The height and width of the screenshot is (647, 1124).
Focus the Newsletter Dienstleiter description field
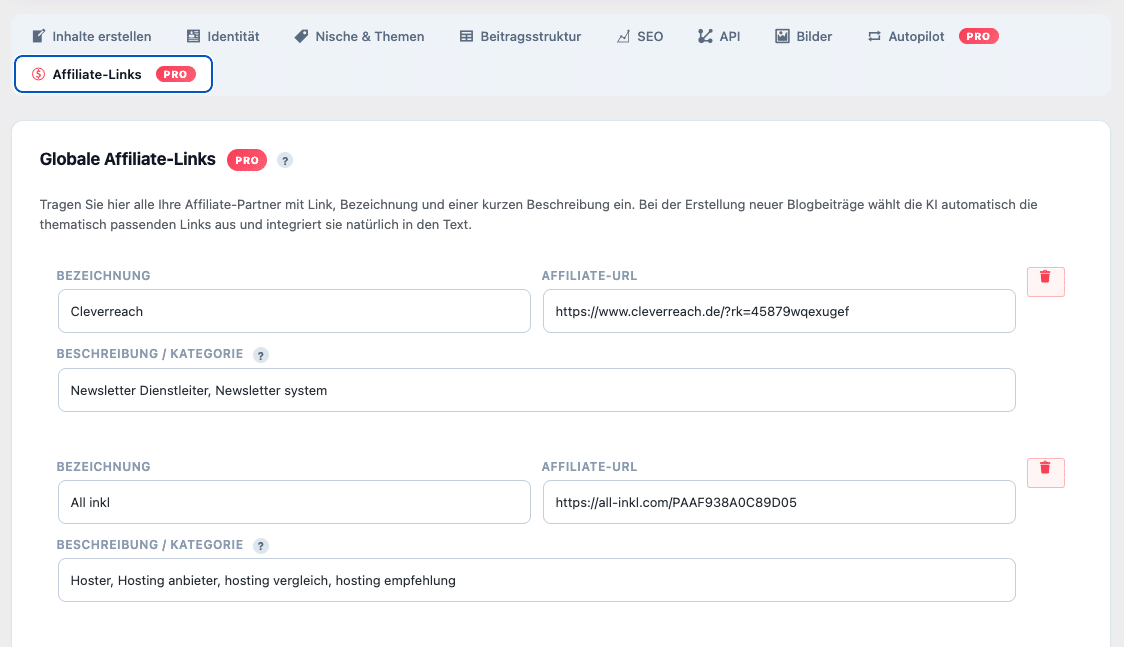click(x=536, y=390)
